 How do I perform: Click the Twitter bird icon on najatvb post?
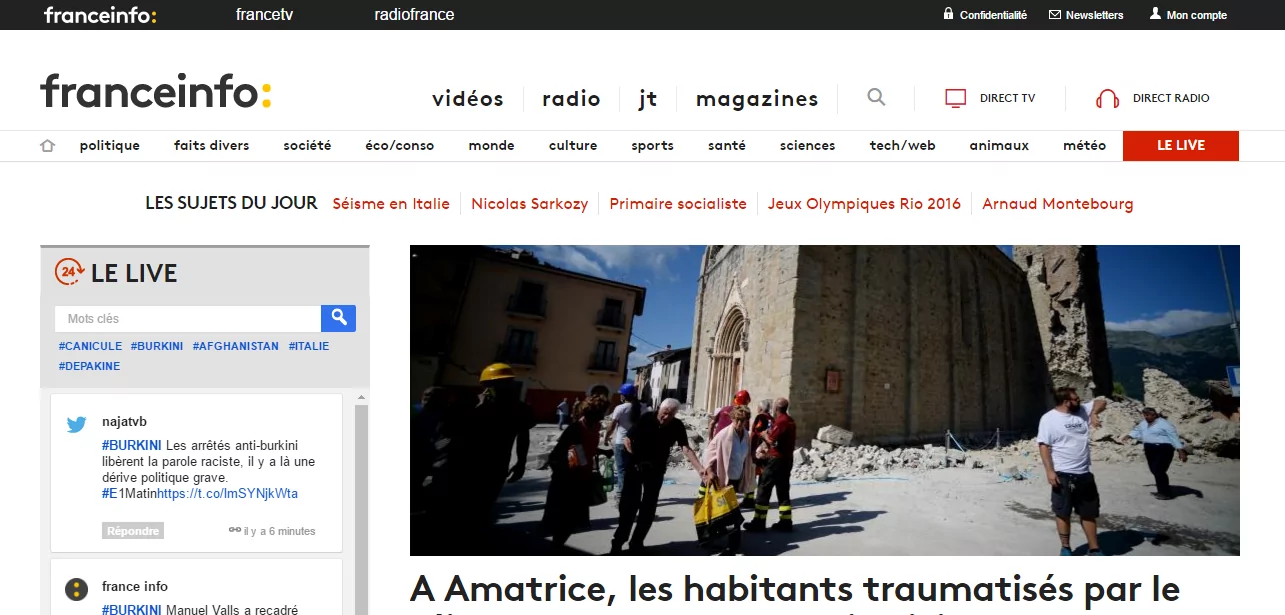77,424
